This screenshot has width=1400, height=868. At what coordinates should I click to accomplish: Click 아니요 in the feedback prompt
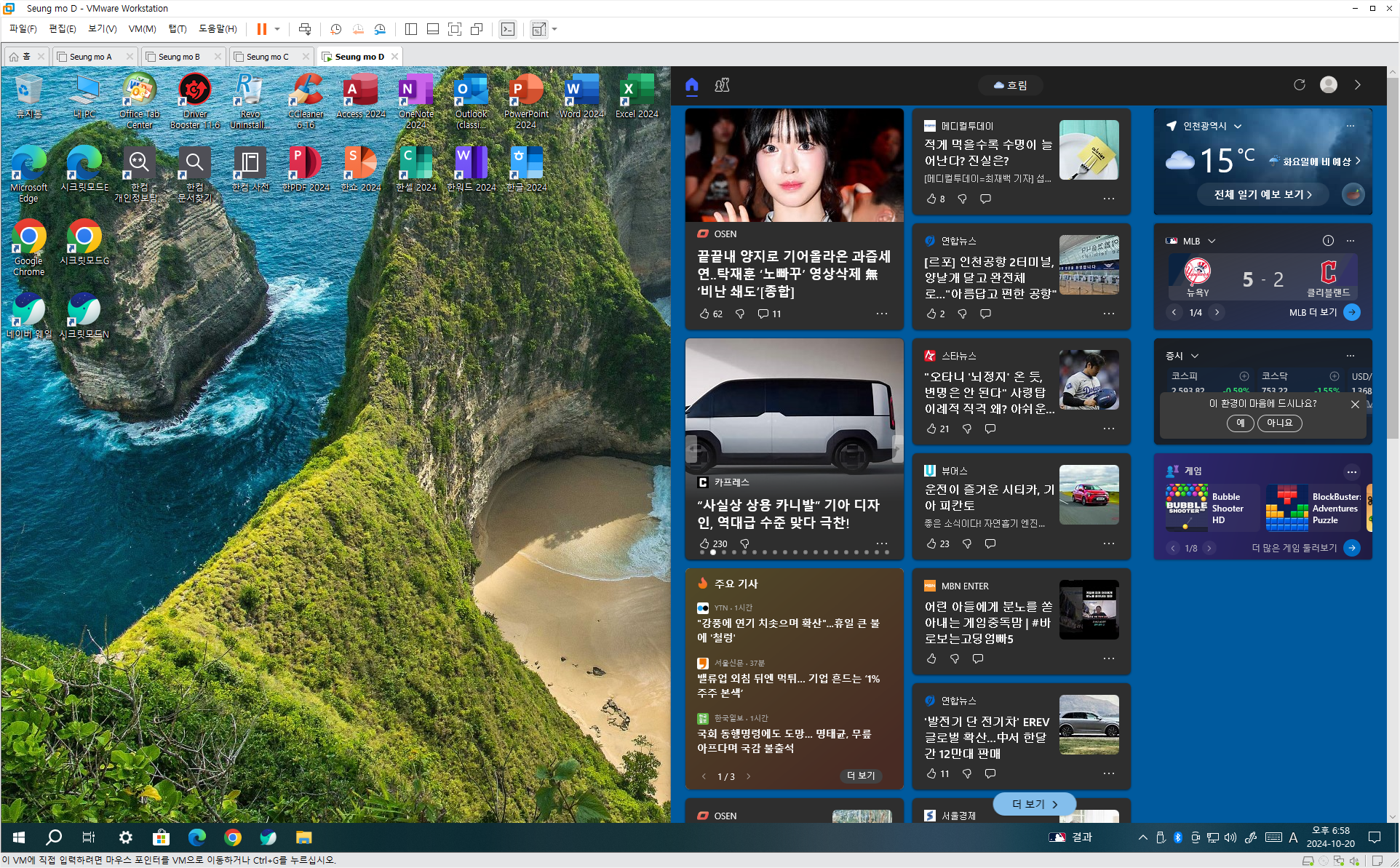[1279, 423]
